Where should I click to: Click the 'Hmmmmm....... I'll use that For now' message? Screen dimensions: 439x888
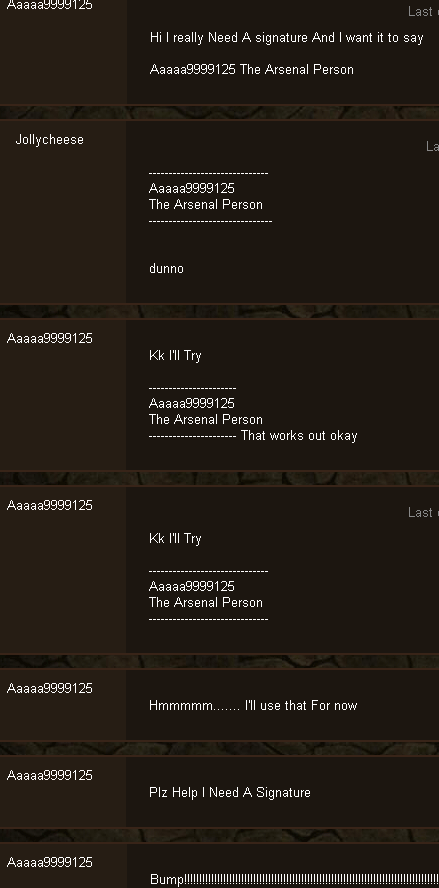(253, 705)
